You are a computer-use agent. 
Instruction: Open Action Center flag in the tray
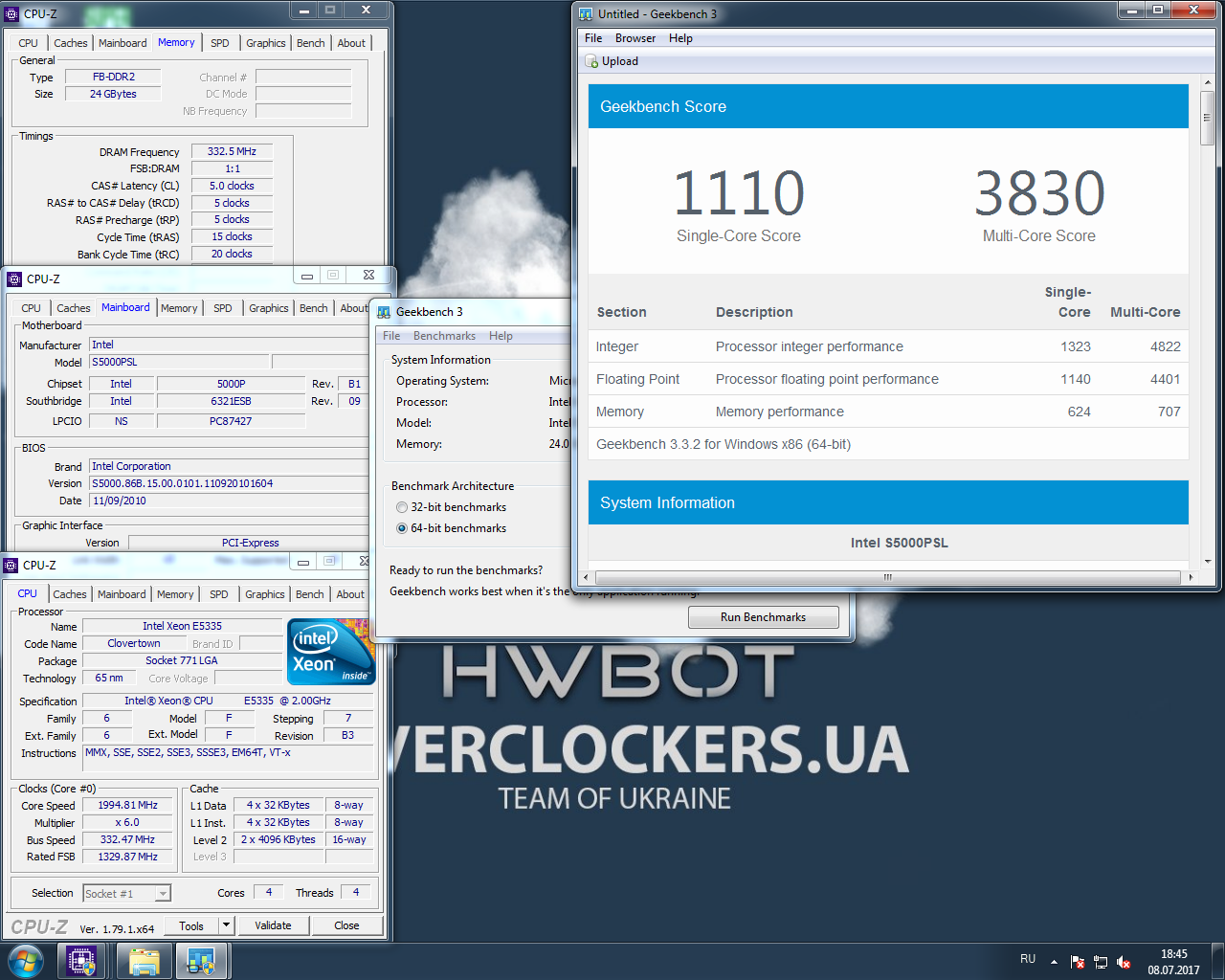(1078, 962)
